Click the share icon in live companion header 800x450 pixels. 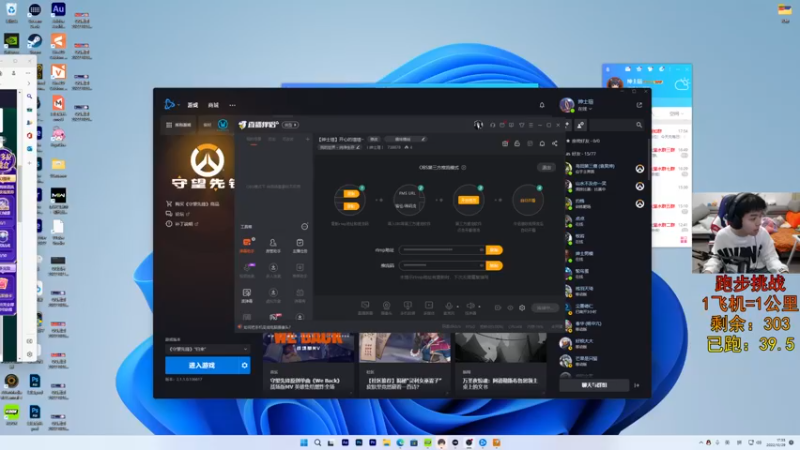555,144
